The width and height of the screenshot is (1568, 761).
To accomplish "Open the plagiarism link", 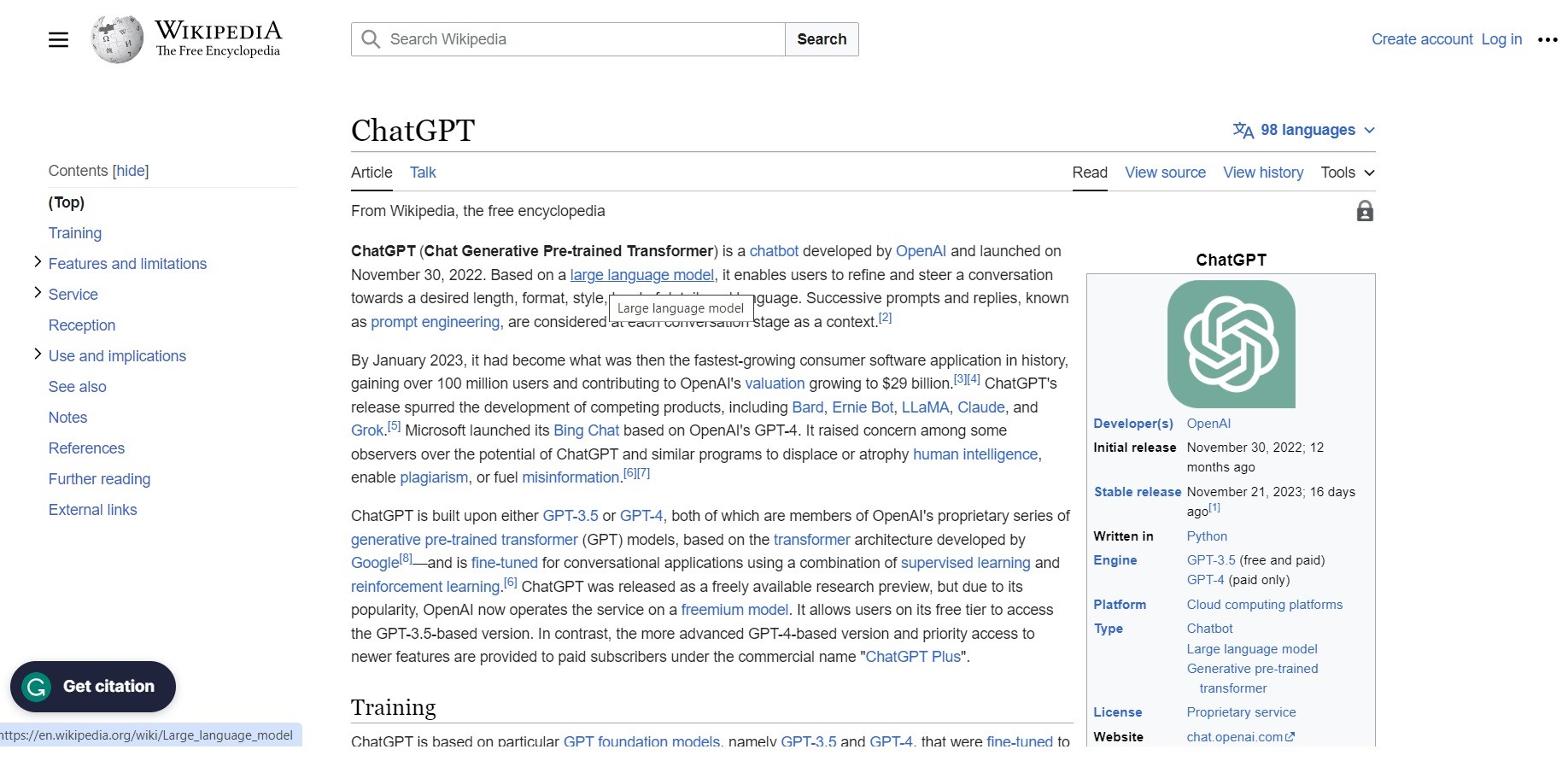I will (434, 477).
